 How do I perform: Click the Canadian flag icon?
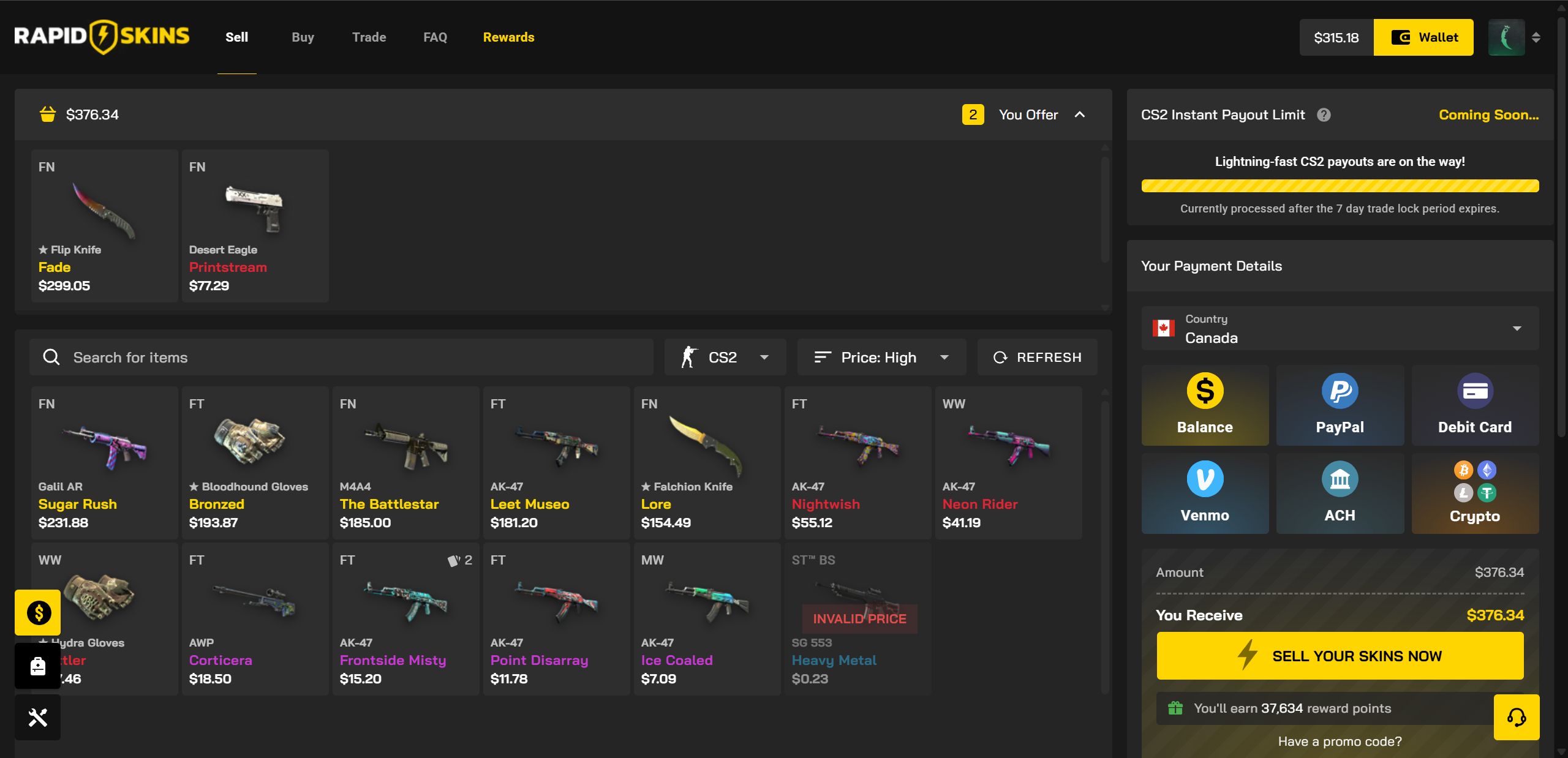[1163, 328]
